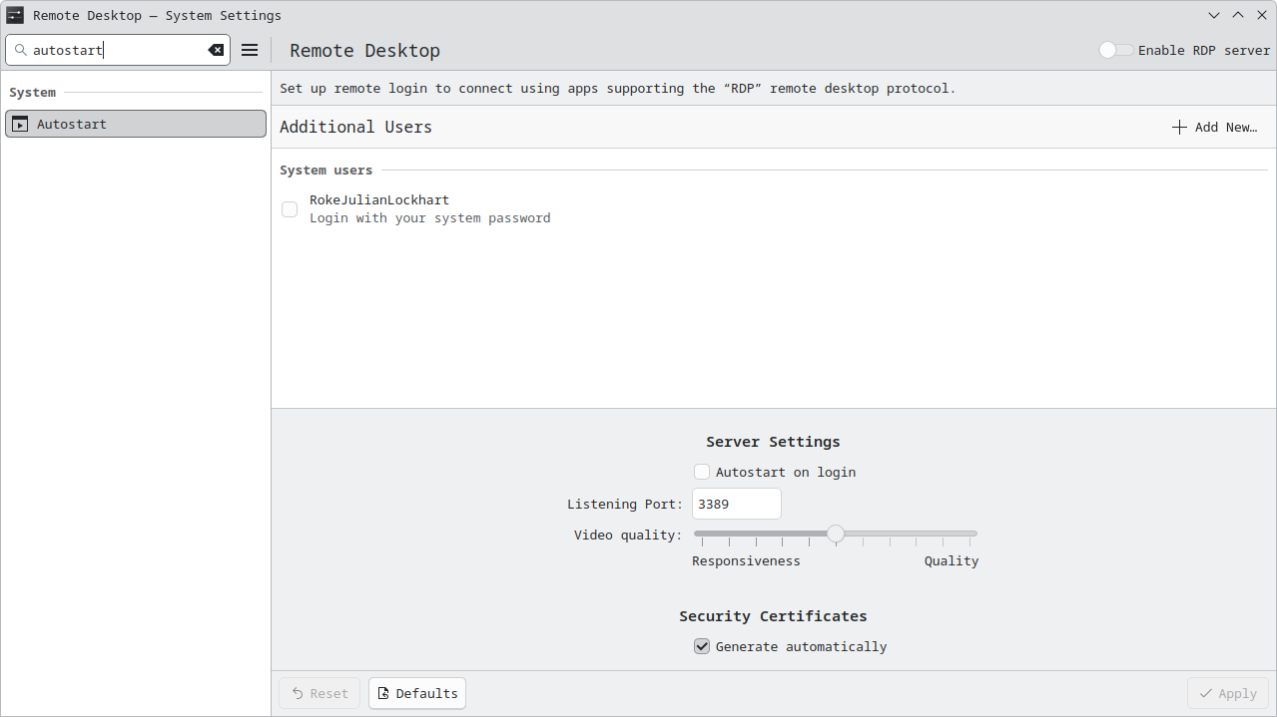The image size is (1277, 717).
Task: Click the System Settings title bar icon
Action: [x=15, y=15]
